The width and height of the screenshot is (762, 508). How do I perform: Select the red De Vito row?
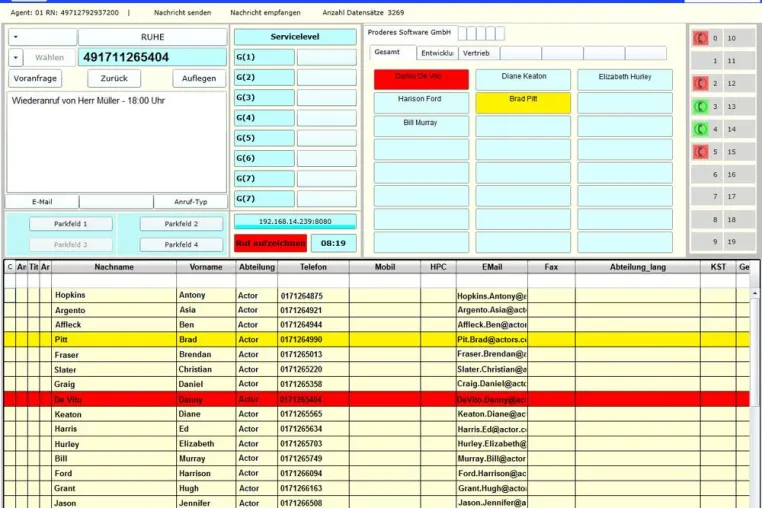377,399
